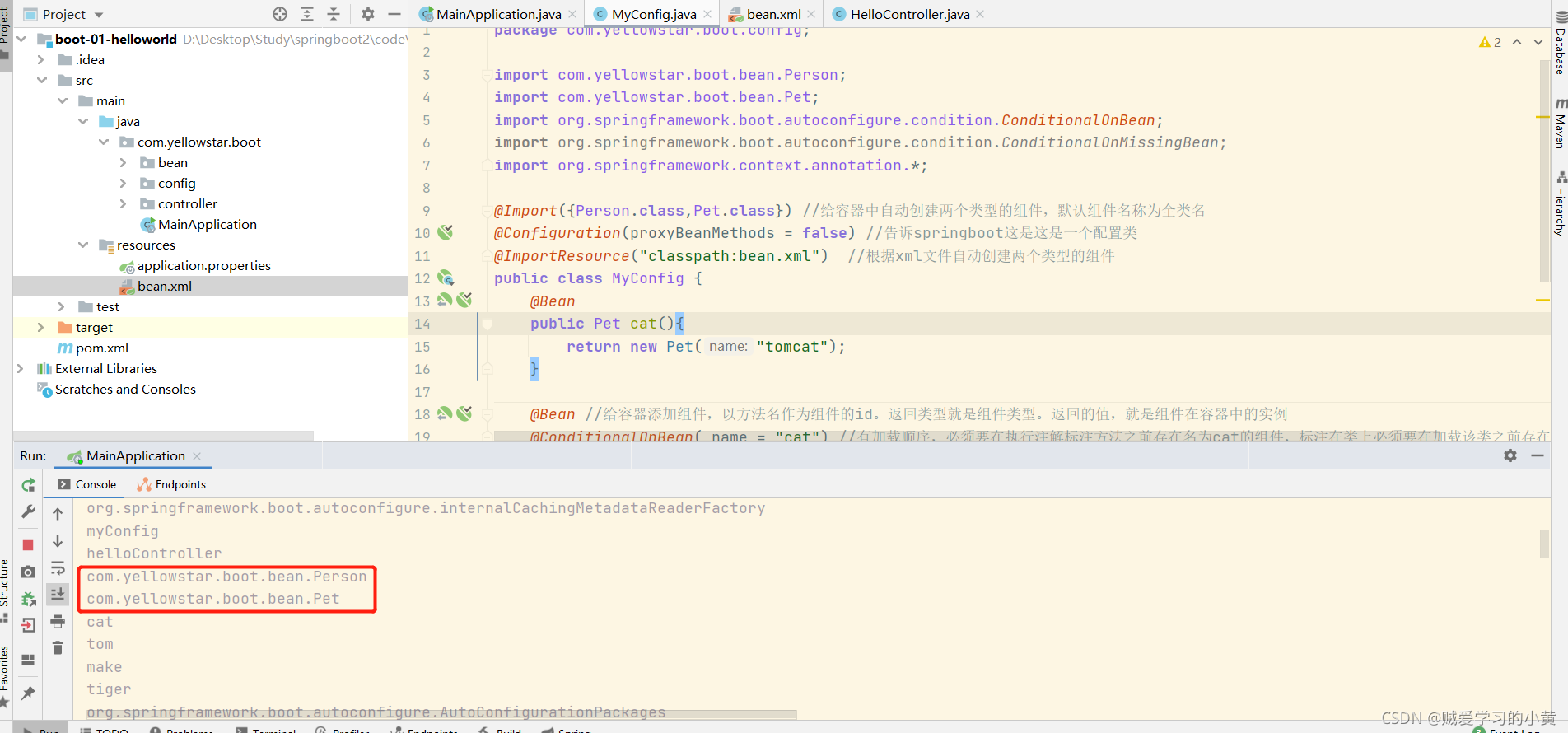Open the Endpoints tab
1568x733 pixels.
coord(171,484)
